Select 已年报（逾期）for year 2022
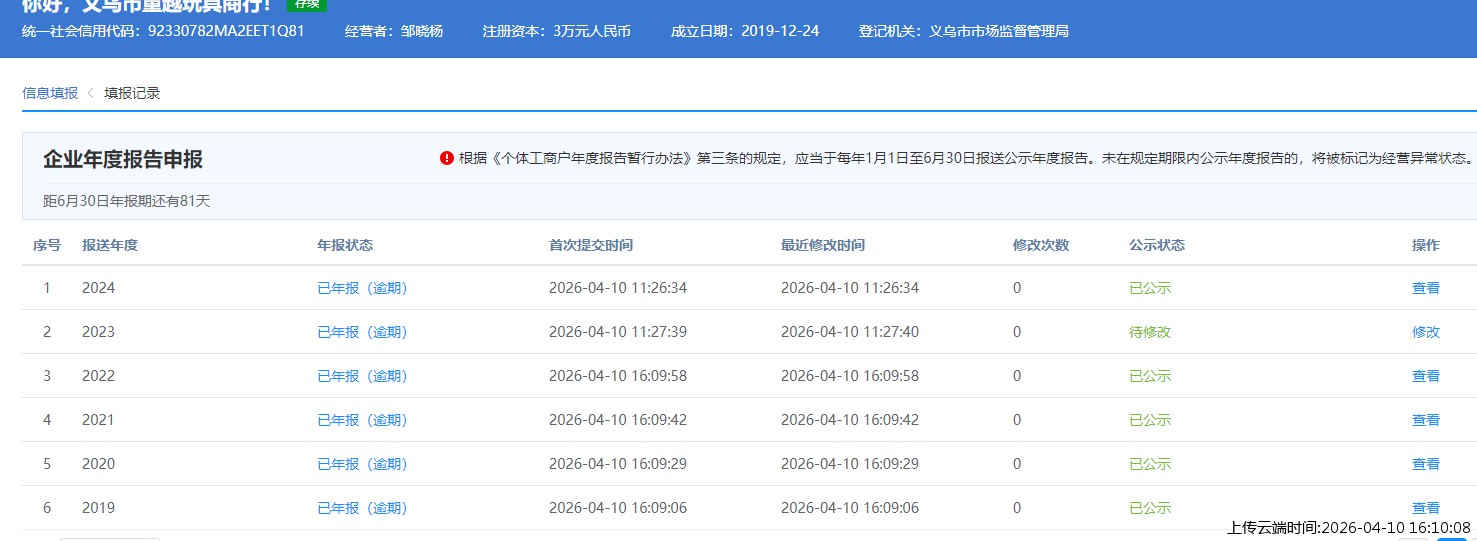 pyautogui.click(x=362, y=376)
